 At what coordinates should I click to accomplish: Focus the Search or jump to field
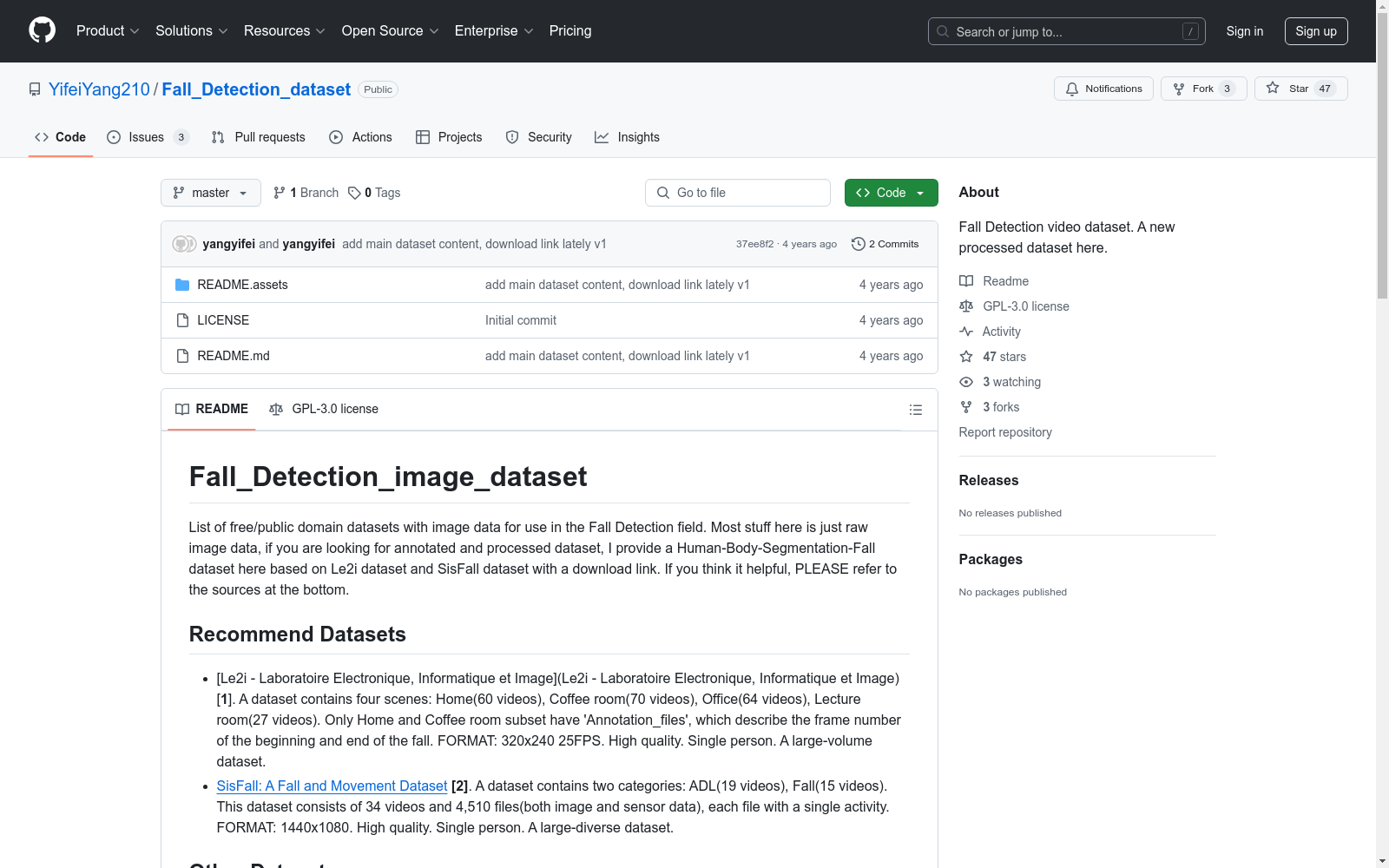[x=1067, y=31]
